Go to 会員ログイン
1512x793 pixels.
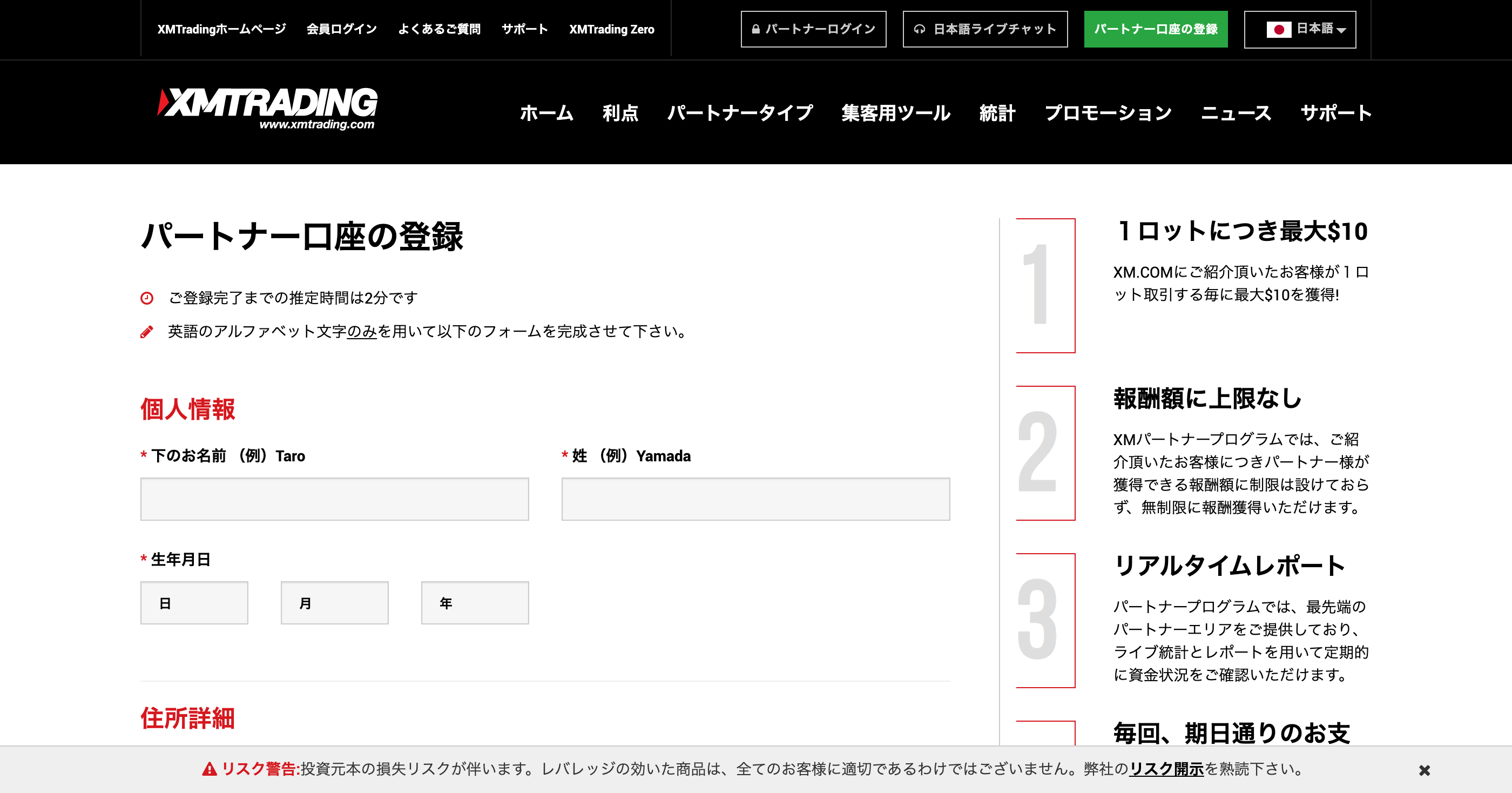[342, 29]
